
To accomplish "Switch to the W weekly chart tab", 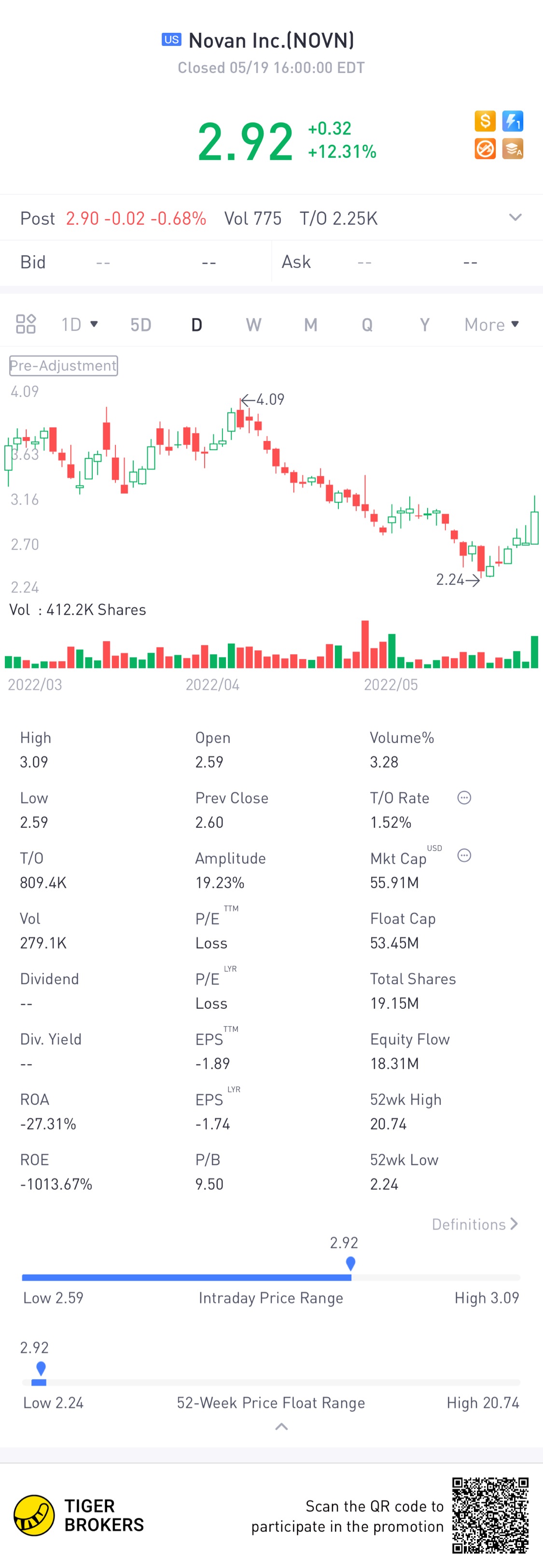I will 253,324.
